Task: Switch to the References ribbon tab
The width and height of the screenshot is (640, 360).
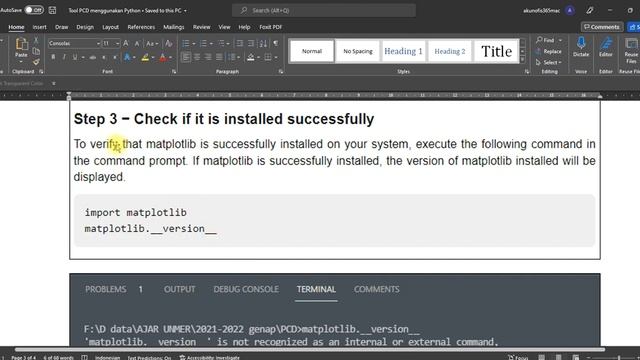Action: click(x=141, y=27)
